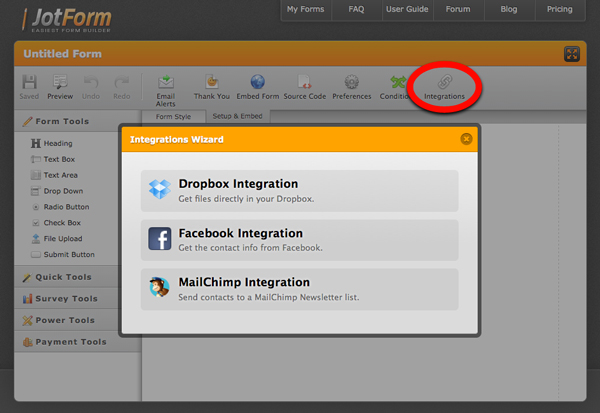
Task: Close the Integrations Wizard dialog
Action: [x=466, y=139]
